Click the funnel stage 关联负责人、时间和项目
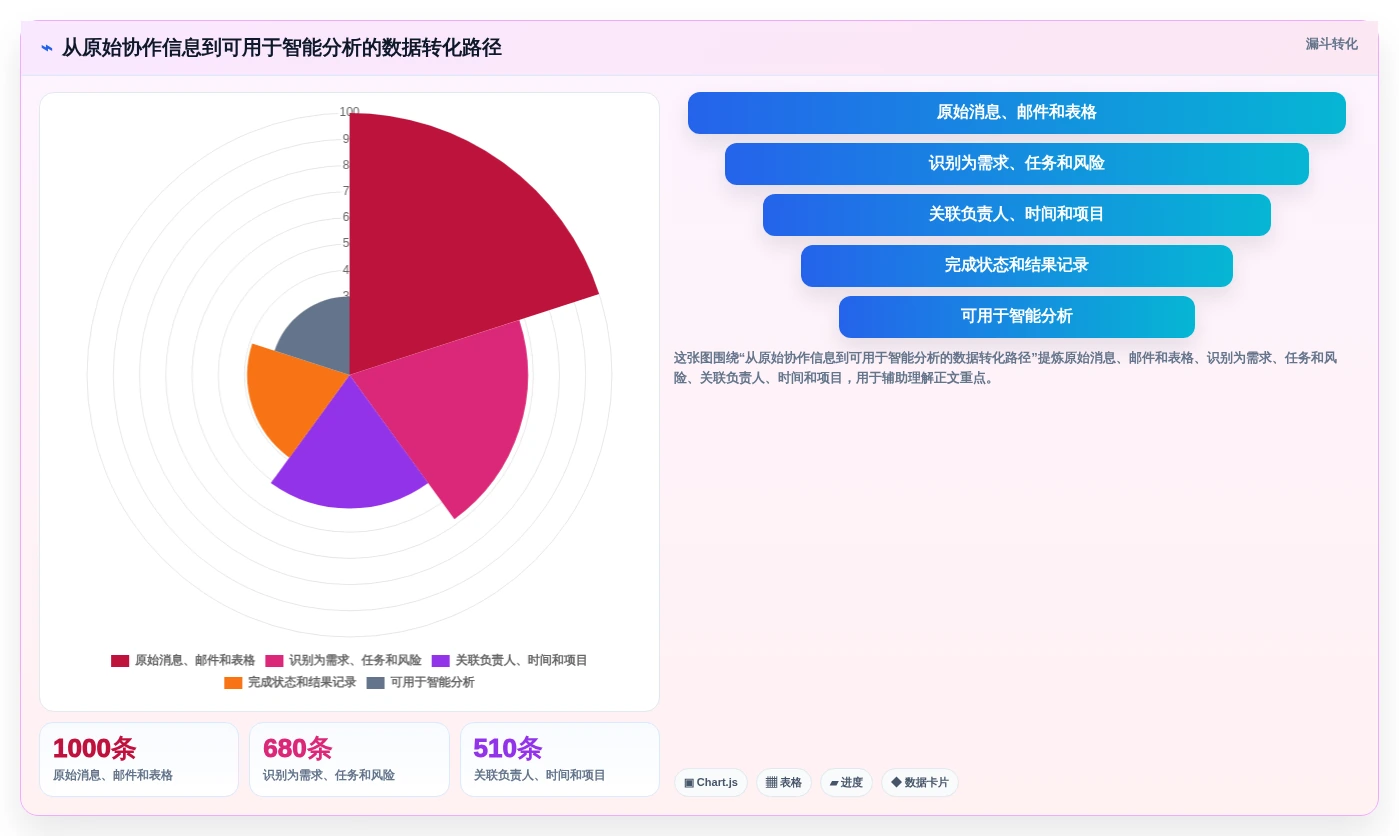1399x836 pixels. click(1016, 215)
